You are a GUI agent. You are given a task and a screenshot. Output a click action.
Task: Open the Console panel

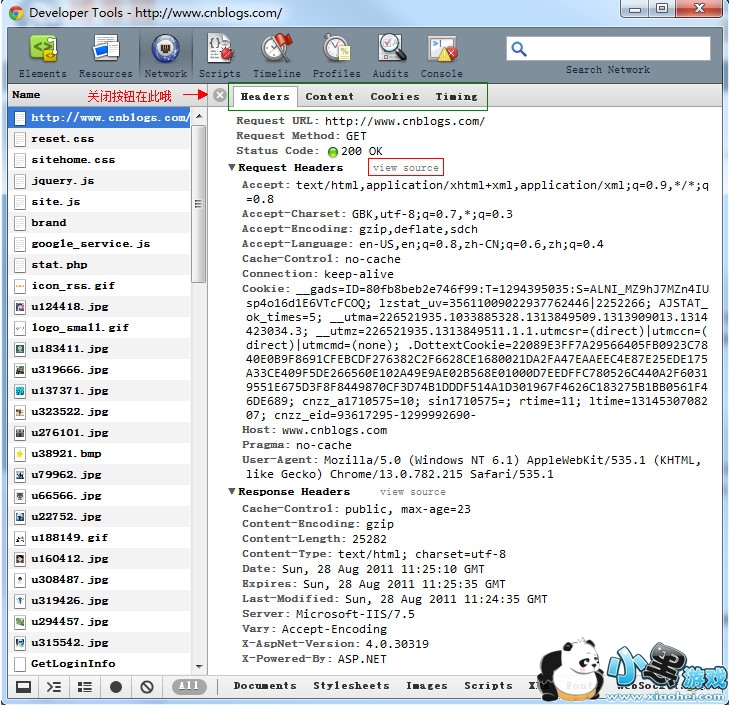[441, 55]
